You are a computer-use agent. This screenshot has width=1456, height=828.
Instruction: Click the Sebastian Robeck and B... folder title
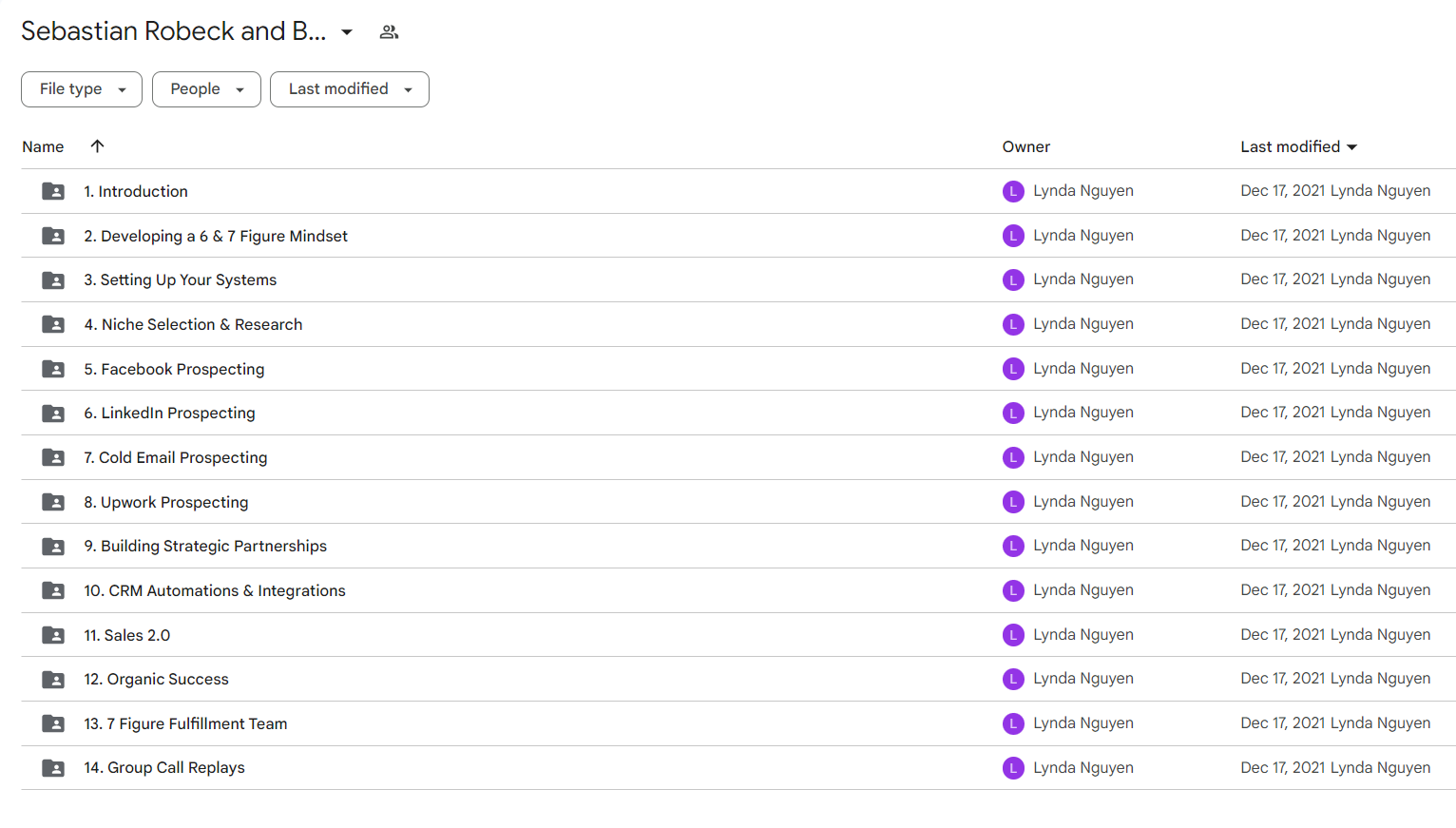173,31
